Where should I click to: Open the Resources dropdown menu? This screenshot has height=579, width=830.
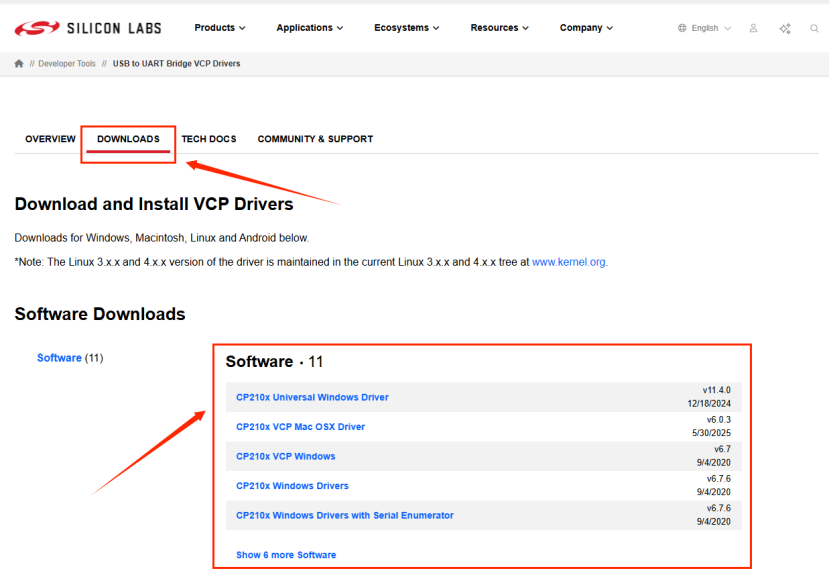pyautogui.click(x=500, y=28)
